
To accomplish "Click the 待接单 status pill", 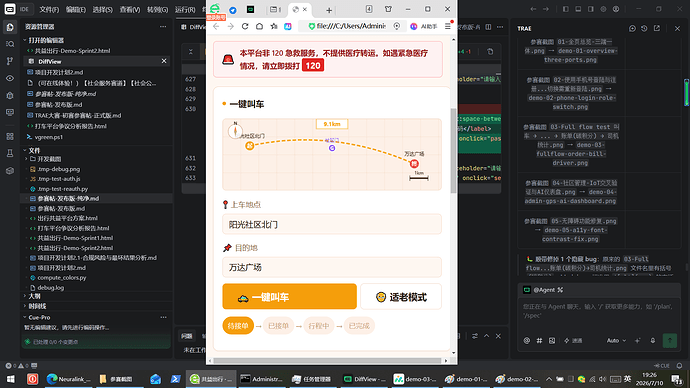I will pos(238,326).
